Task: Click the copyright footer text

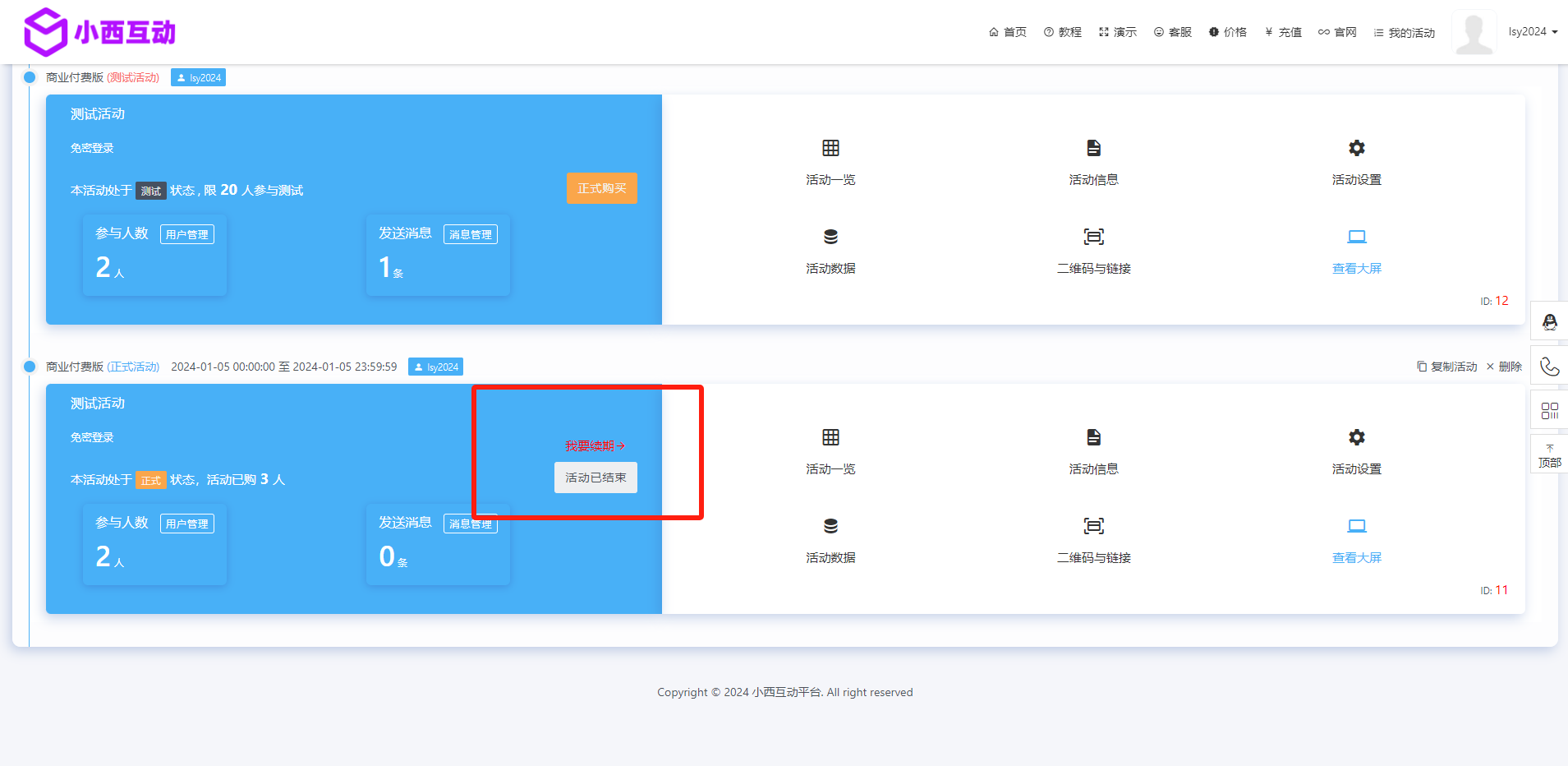Action: tap(784, 692)
